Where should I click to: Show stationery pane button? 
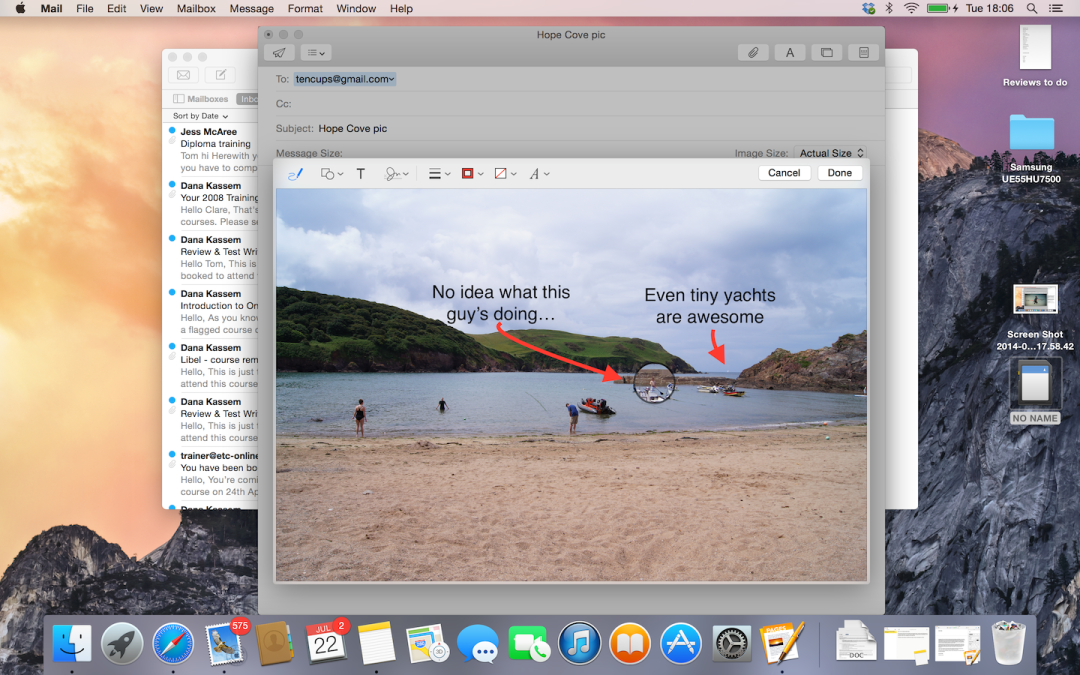point(863,52)
